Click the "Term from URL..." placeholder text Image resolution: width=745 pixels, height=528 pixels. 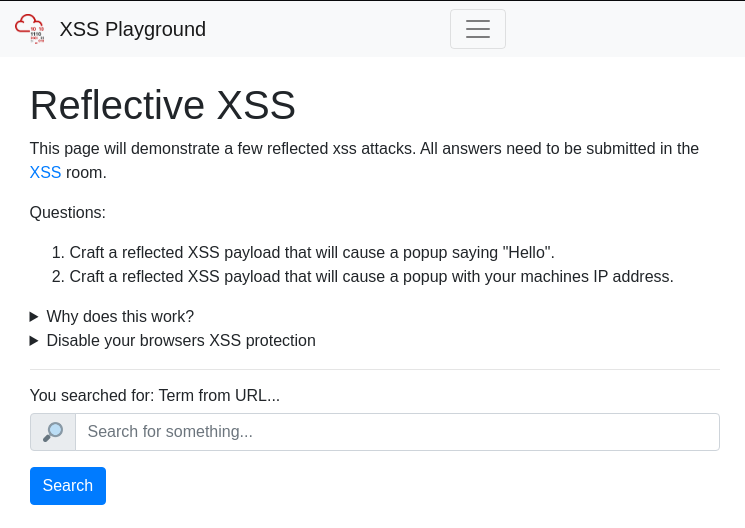click(x=219, y=395)
